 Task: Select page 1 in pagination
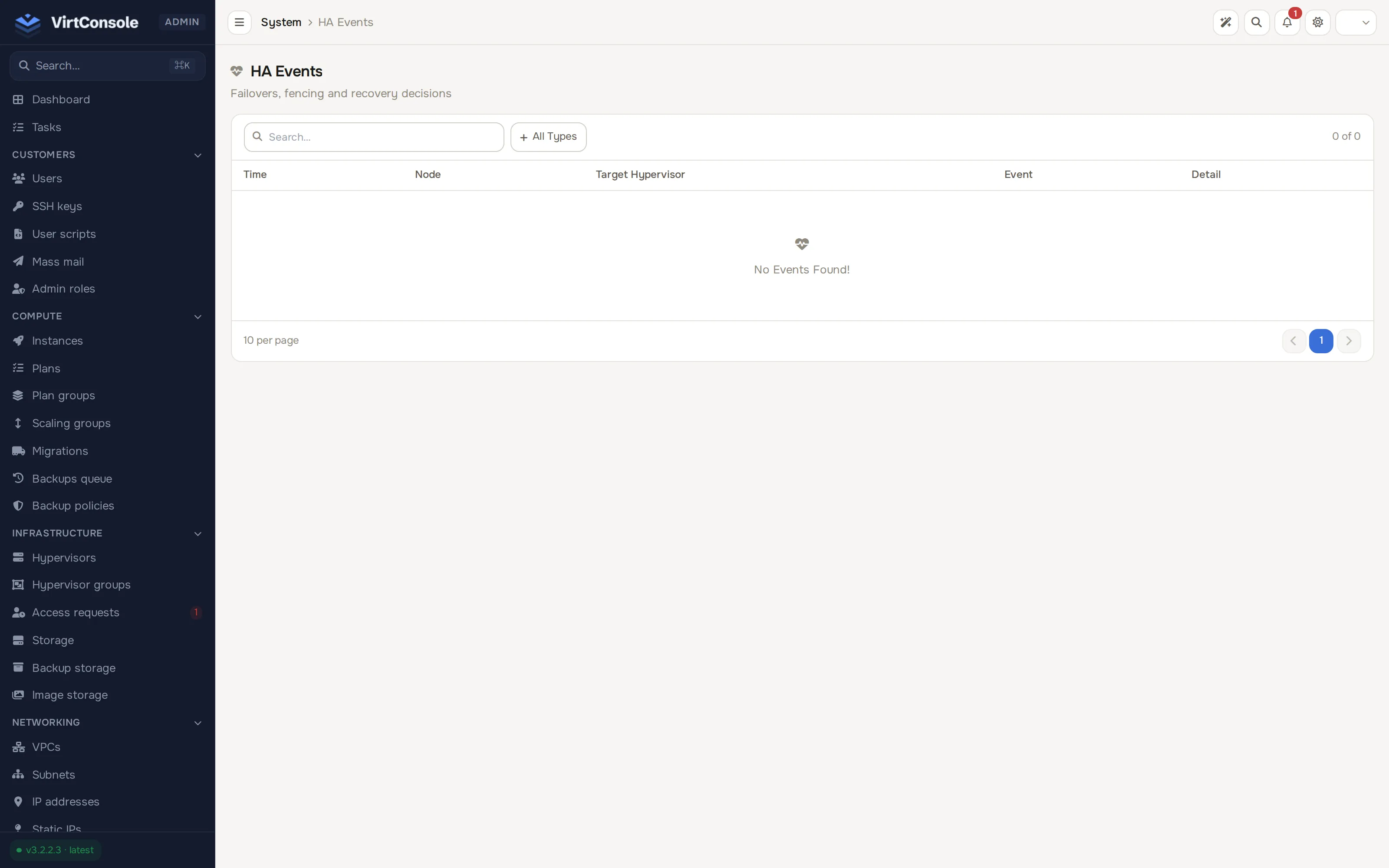pyautogui.click(x=1321, y=340)
